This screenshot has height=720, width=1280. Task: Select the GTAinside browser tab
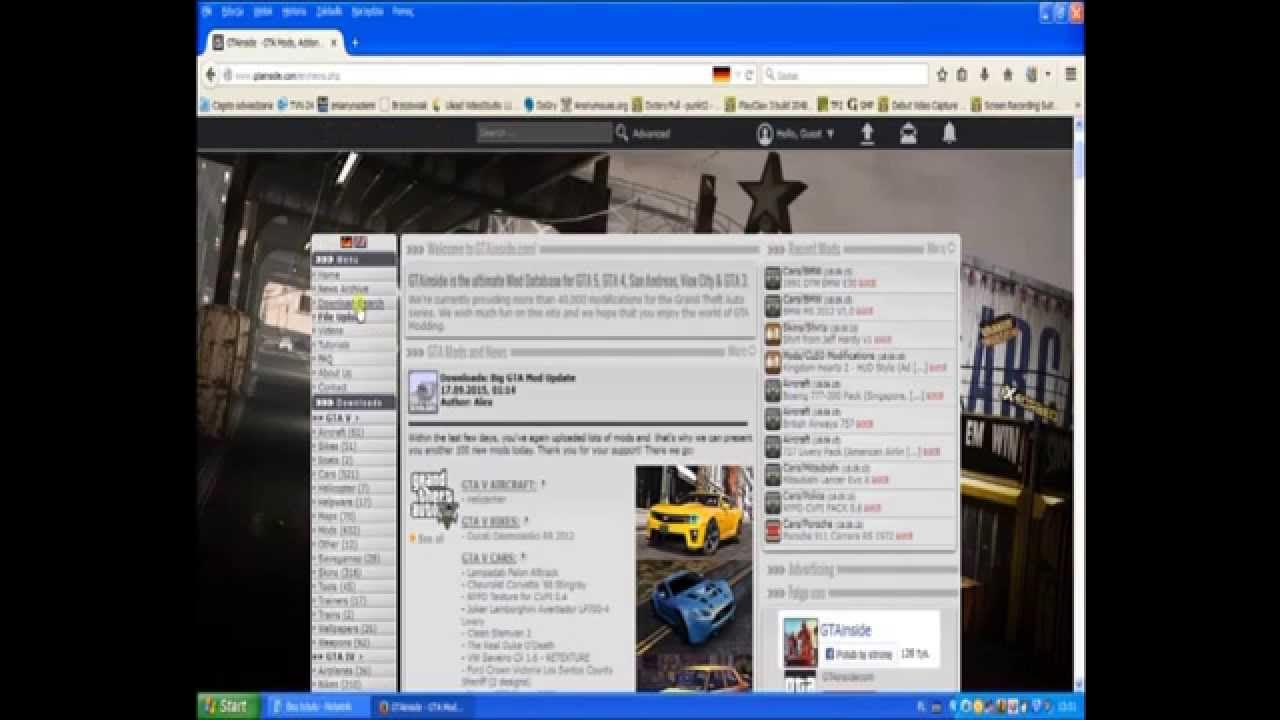click(277, 43)
